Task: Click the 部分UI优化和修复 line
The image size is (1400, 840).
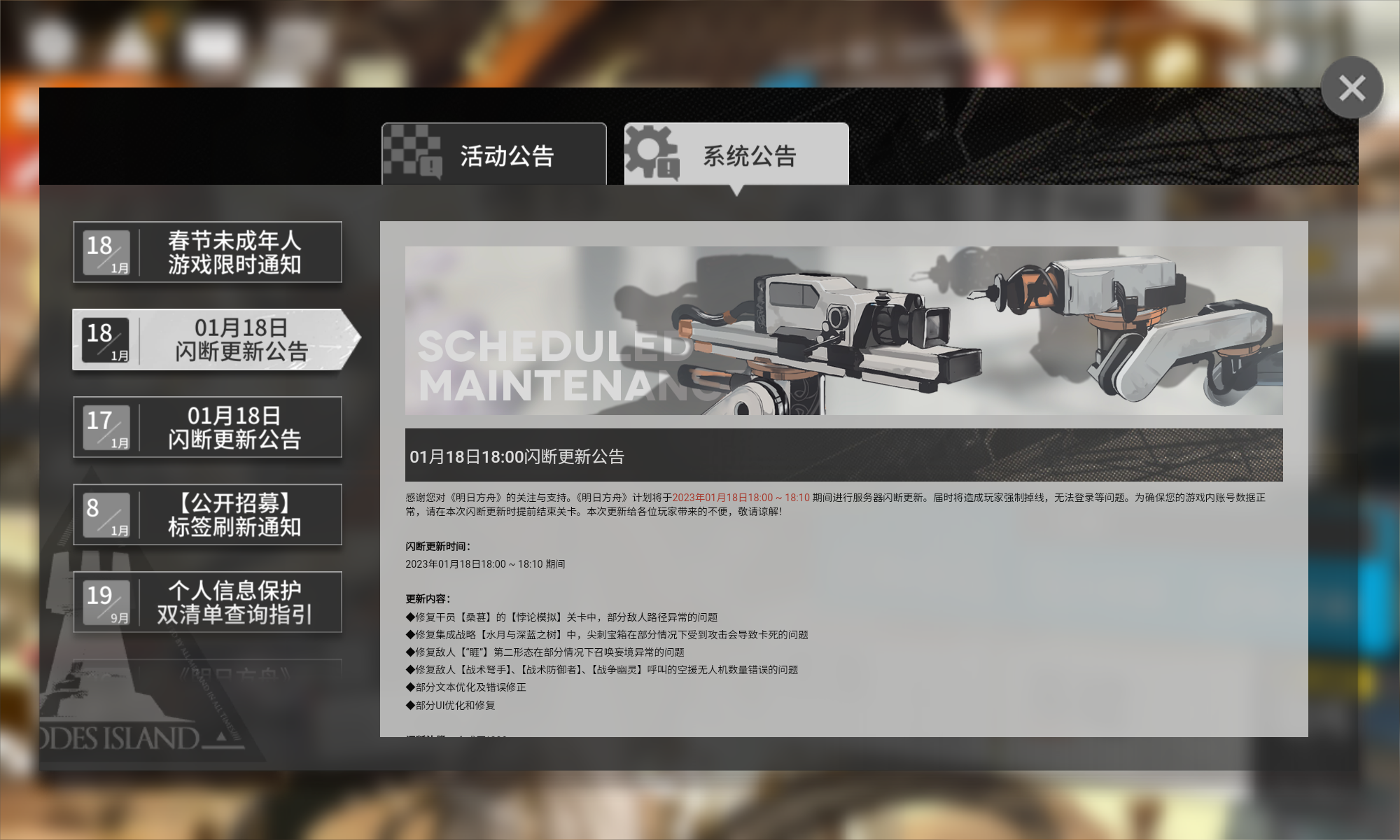Action: (450, 706)
